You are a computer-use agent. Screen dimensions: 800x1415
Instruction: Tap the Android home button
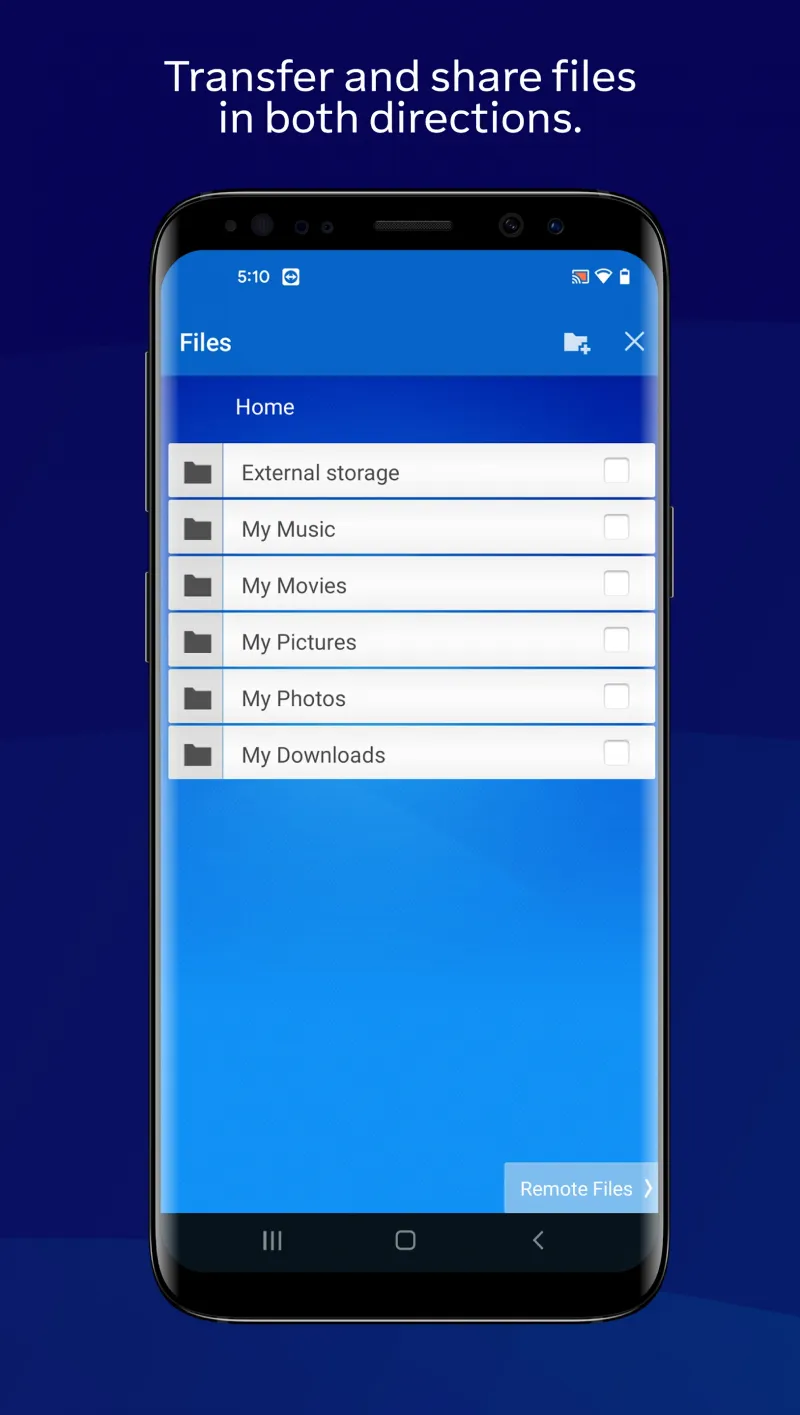405,1240
